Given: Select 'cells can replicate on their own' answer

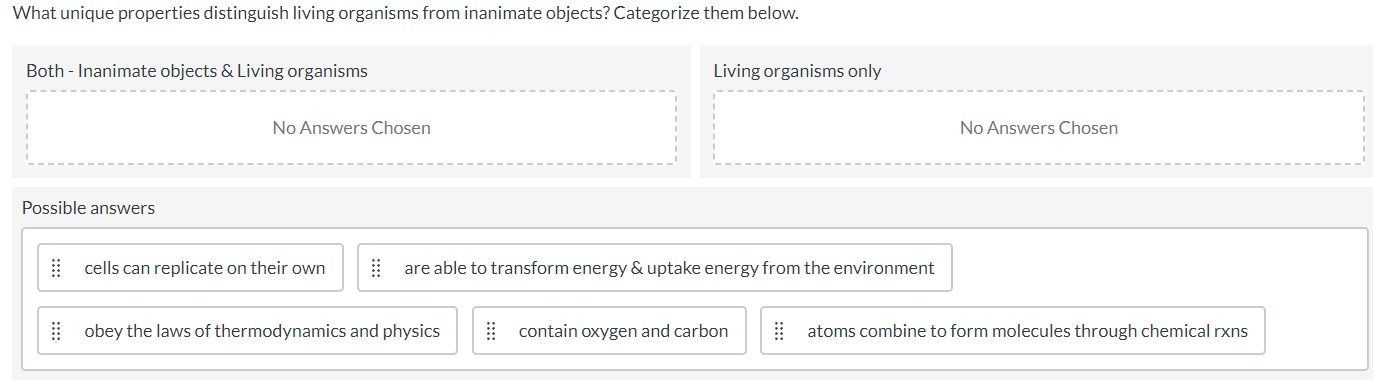Looking at the screenshot, I should tap(190, 268).
